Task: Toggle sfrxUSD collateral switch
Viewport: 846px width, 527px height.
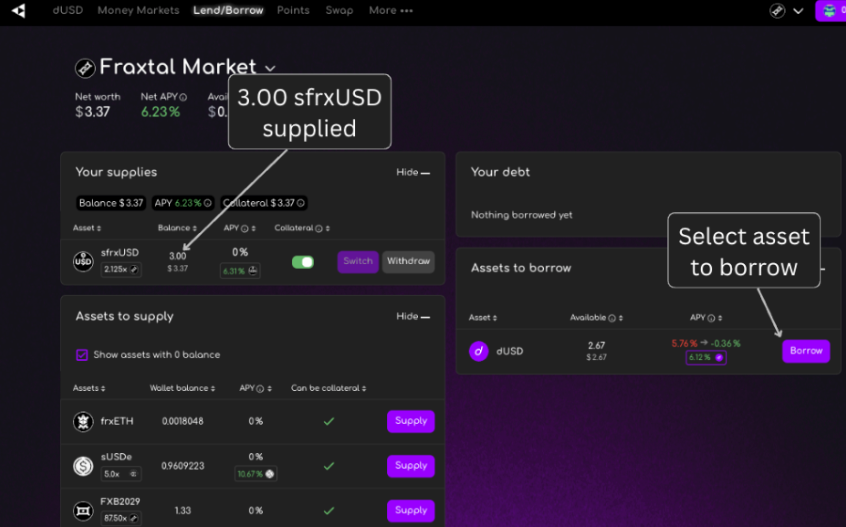Action: [303, 262]
